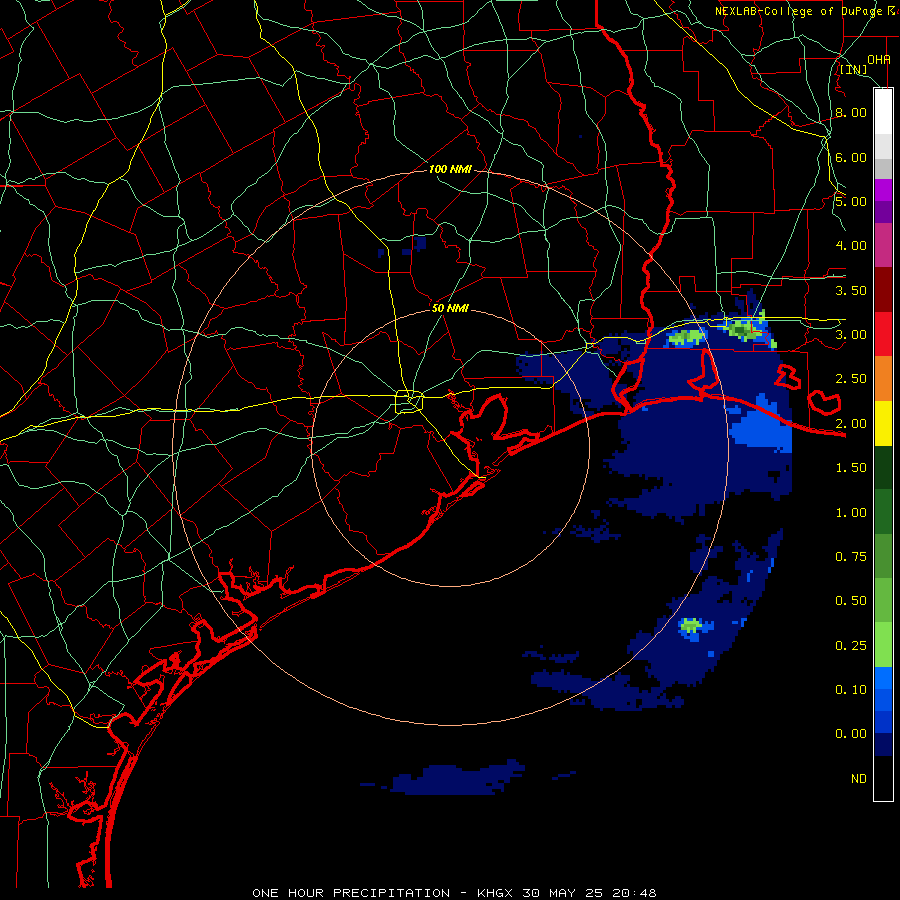Click the Houston highway loop at radar center

[409, 401]
